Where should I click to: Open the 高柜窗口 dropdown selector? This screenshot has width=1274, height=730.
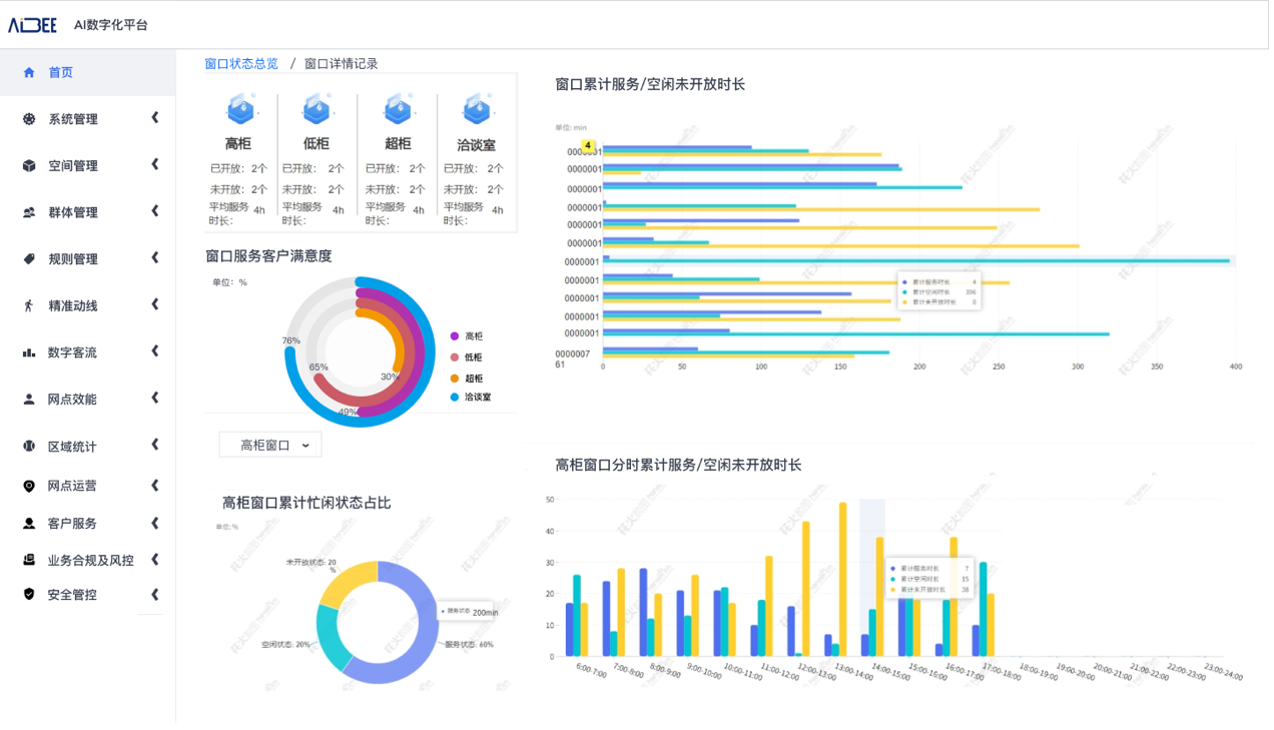click(271, 445)
